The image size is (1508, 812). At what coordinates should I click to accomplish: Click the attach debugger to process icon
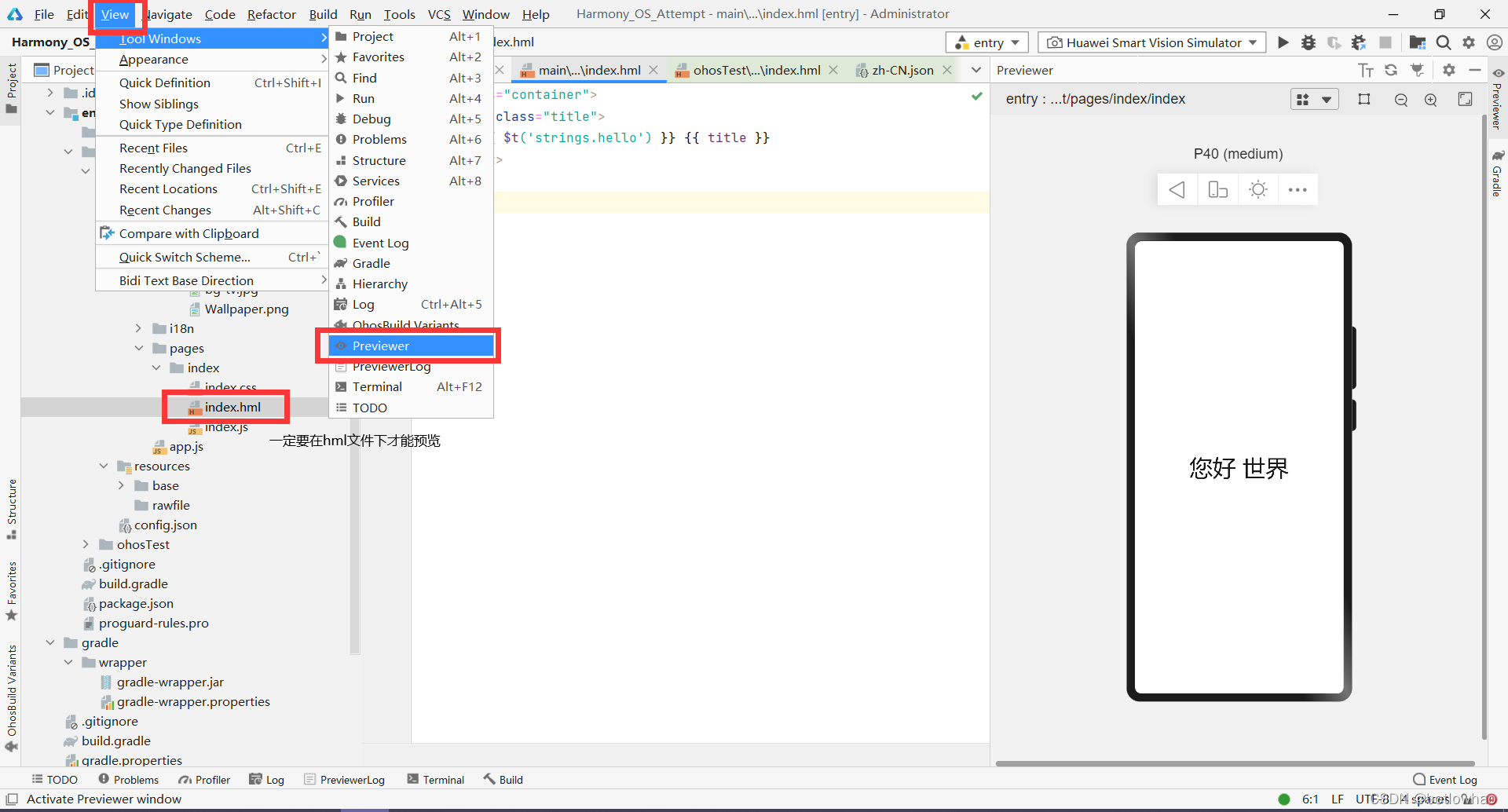coord(1360,42)
